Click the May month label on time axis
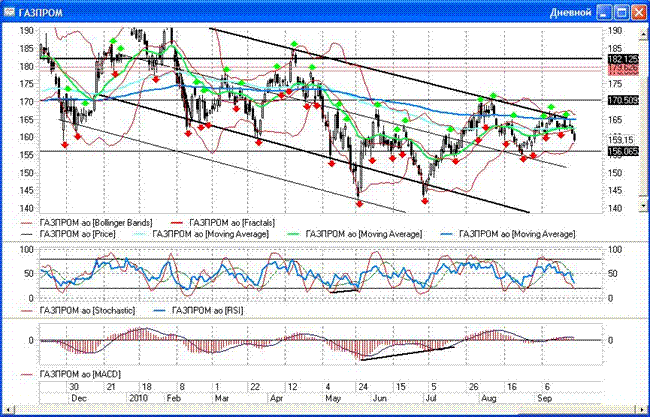Image resolution: width=650 pixels, height=417 pixels. click(x=333, y=398)
